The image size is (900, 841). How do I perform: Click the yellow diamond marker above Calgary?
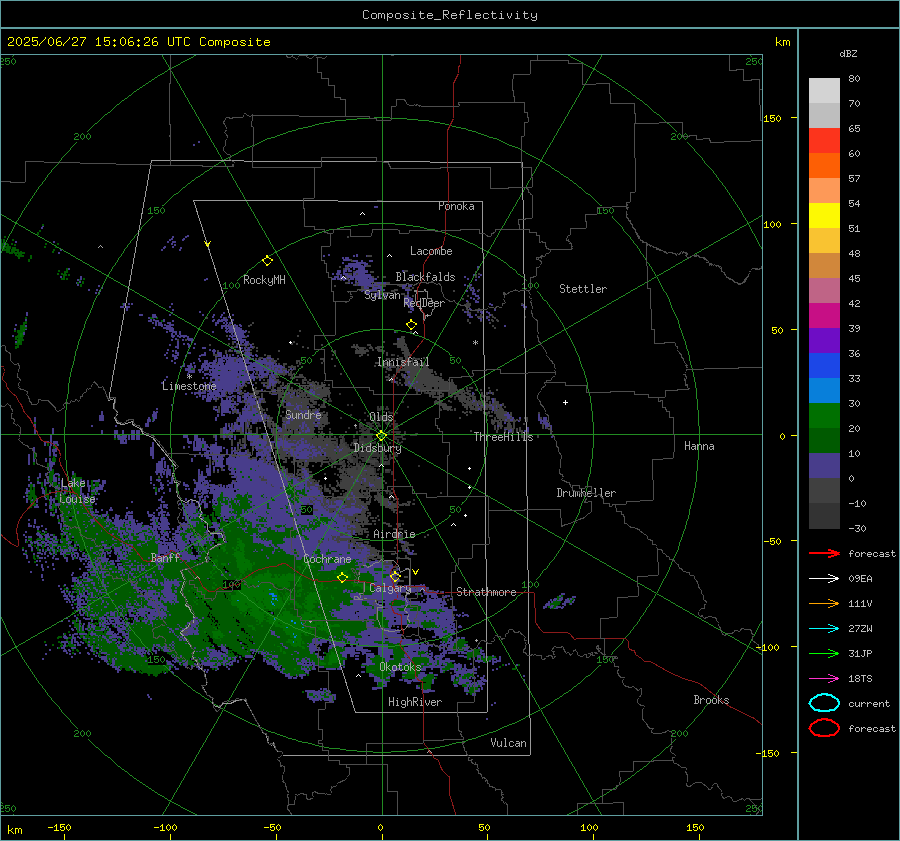point(395,576)
